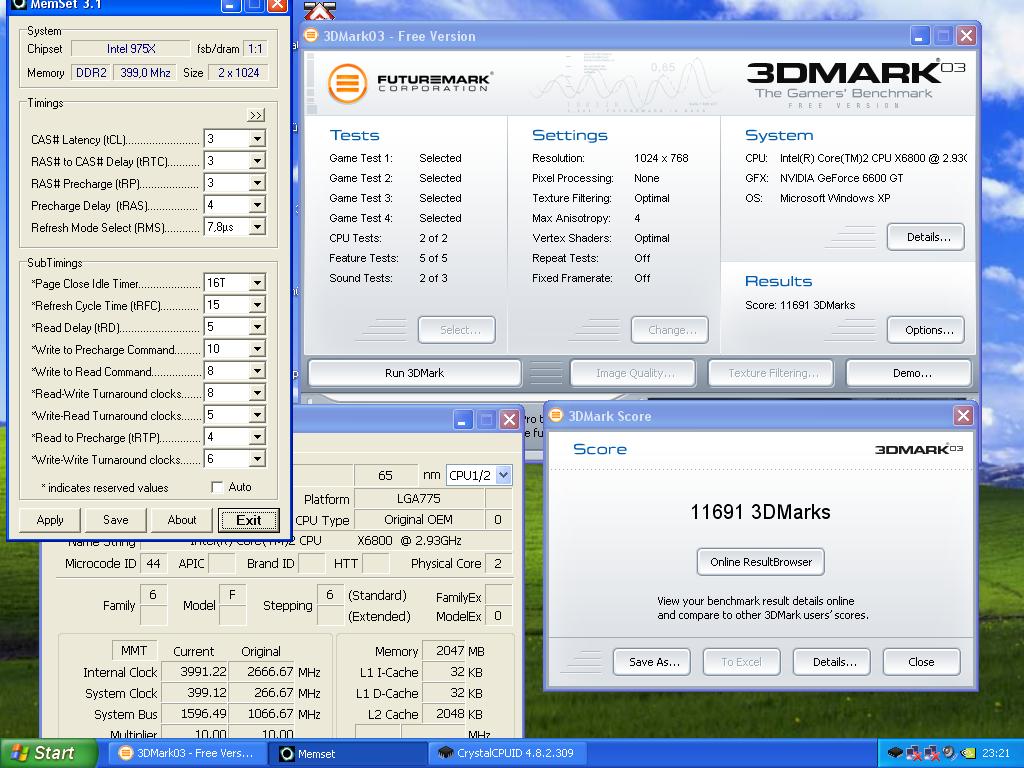Screen dimensions: 1024x768
Task: Click the Run 3DMark button
Action: pos(414,373)
